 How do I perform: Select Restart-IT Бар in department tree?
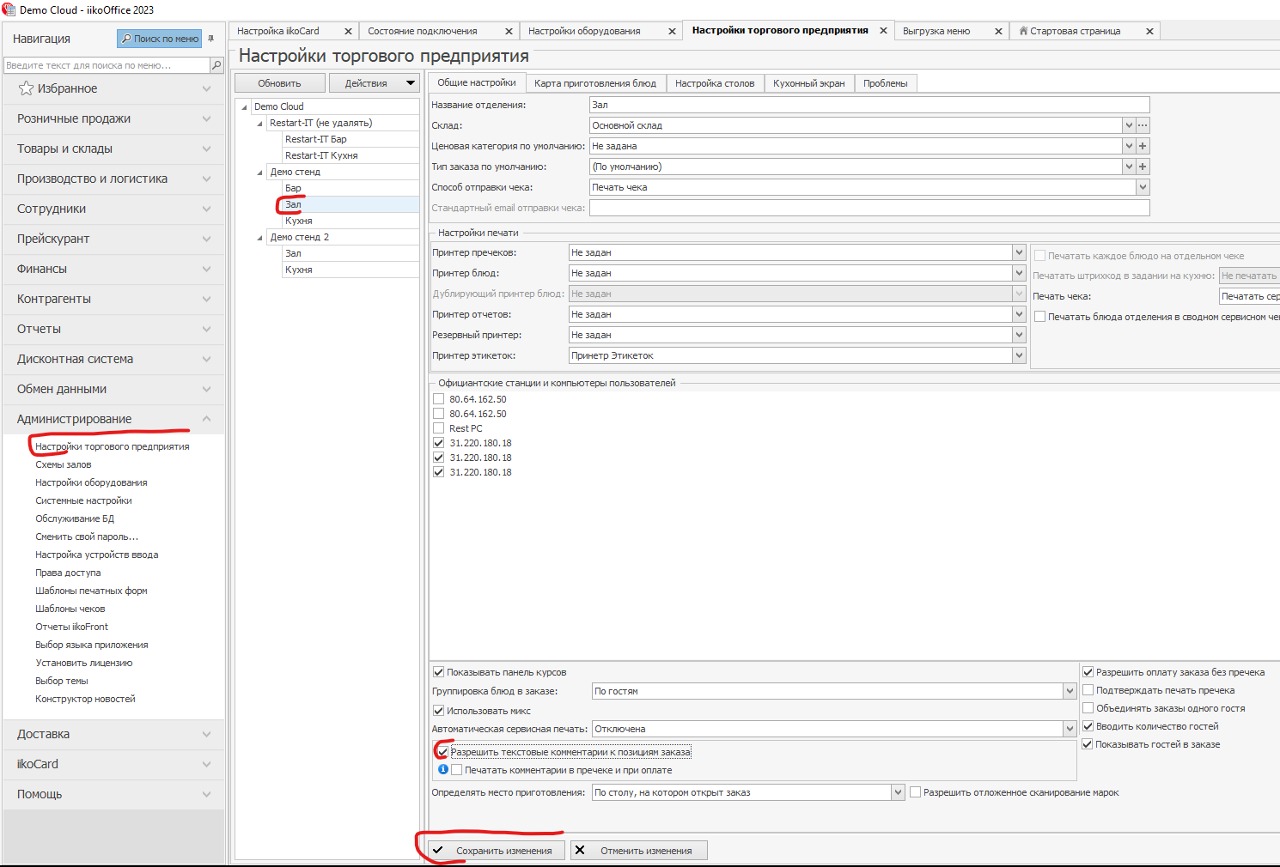315,140
